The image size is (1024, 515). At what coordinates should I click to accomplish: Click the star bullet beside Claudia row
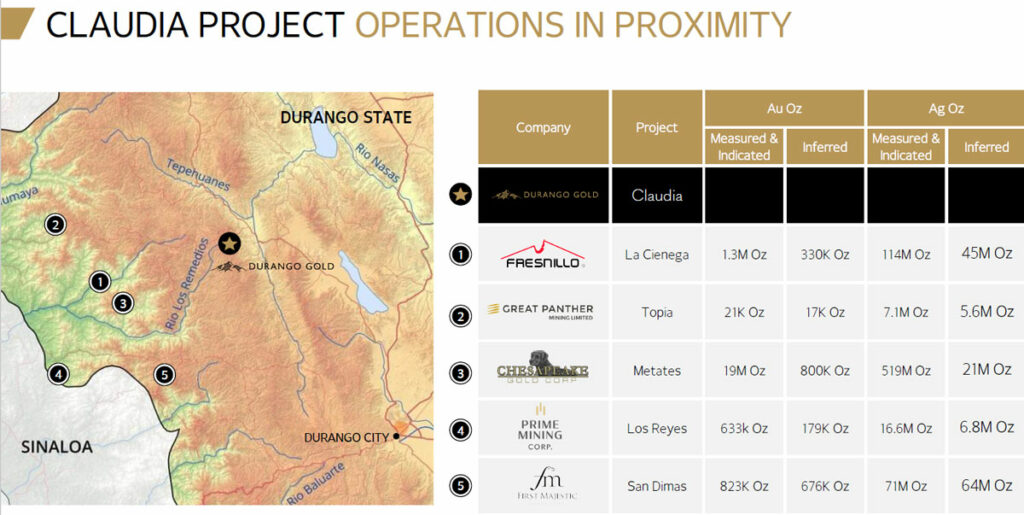[x=461, y=194]
